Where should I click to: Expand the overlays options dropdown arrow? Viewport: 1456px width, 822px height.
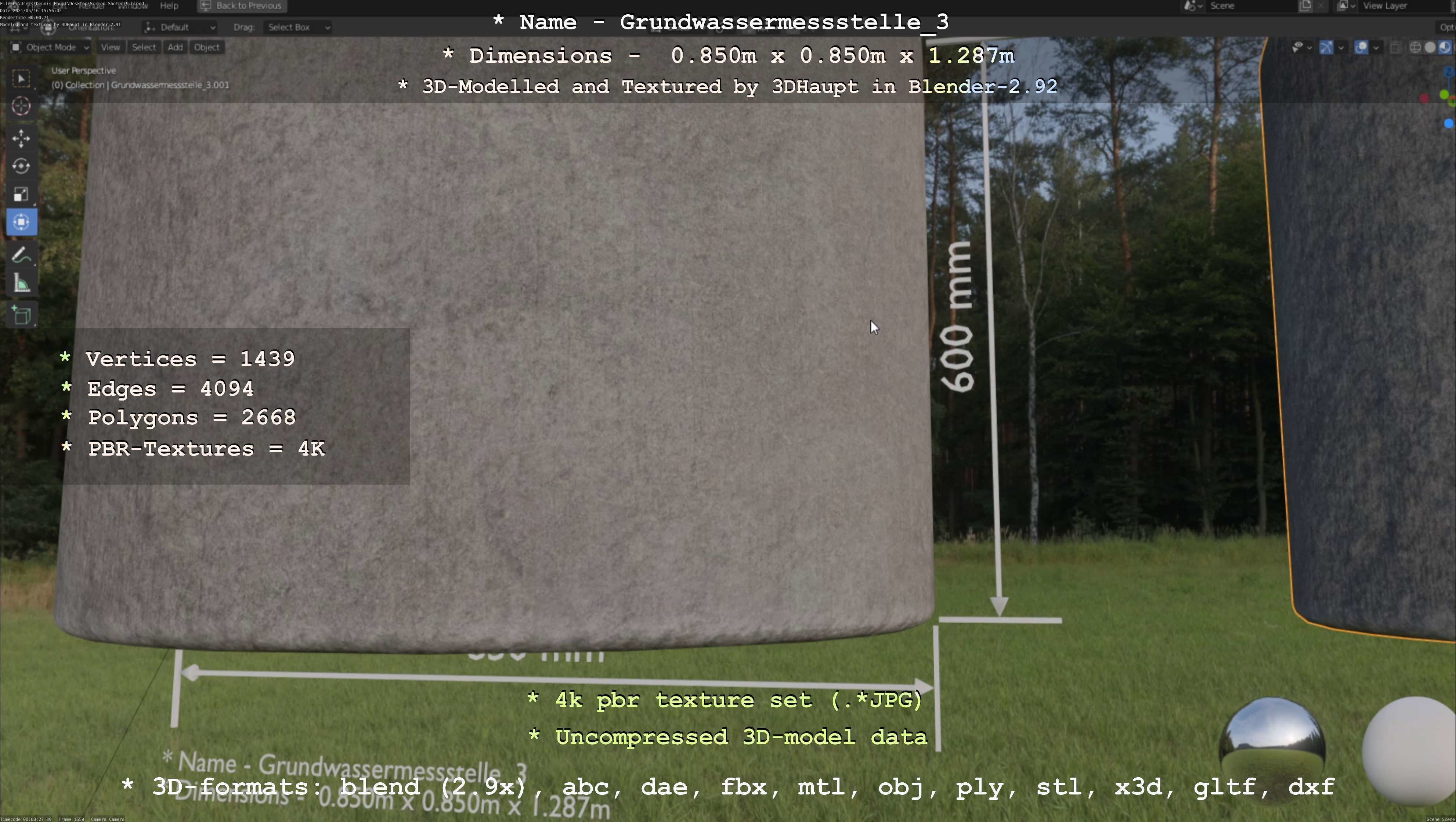1376,47
